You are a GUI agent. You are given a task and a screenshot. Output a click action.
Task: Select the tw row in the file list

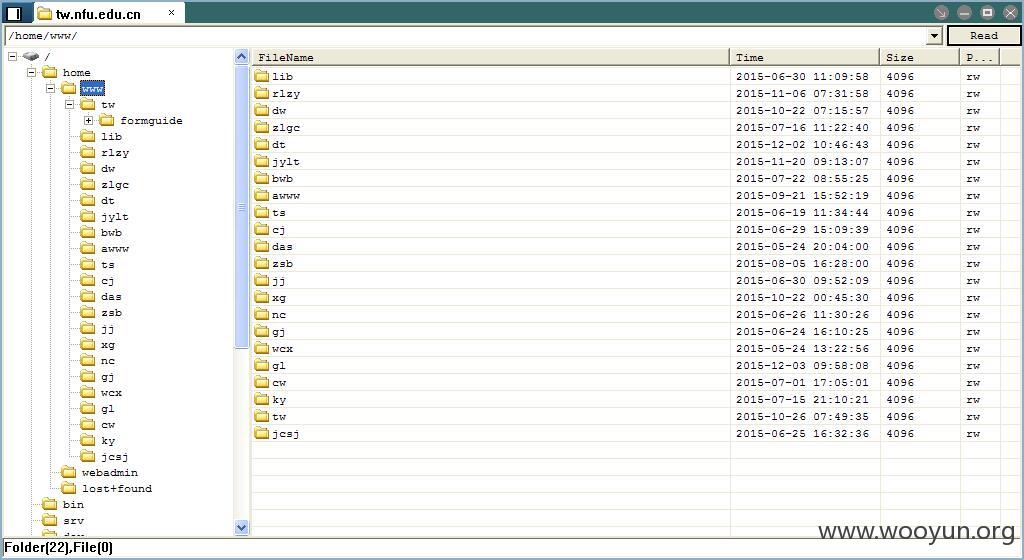pos(635,416)
